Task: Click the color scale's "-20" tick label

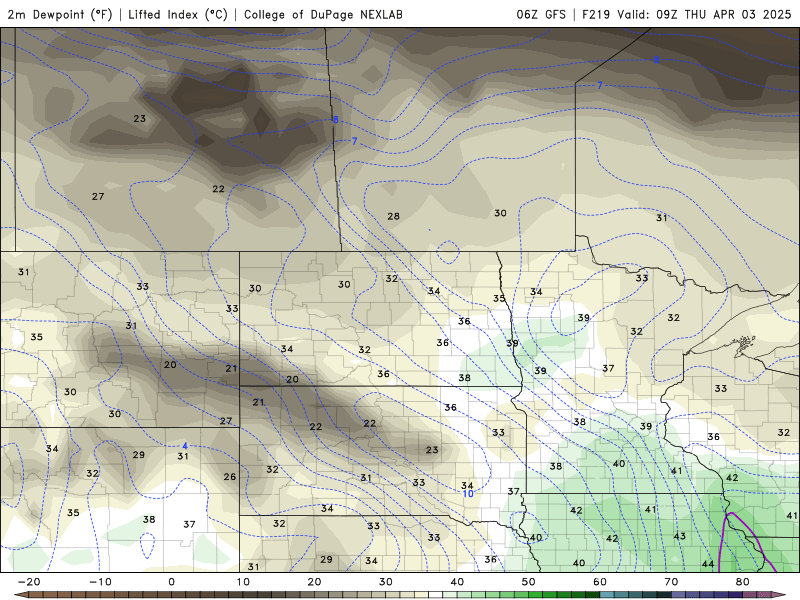Action: (x=29, y=582)
